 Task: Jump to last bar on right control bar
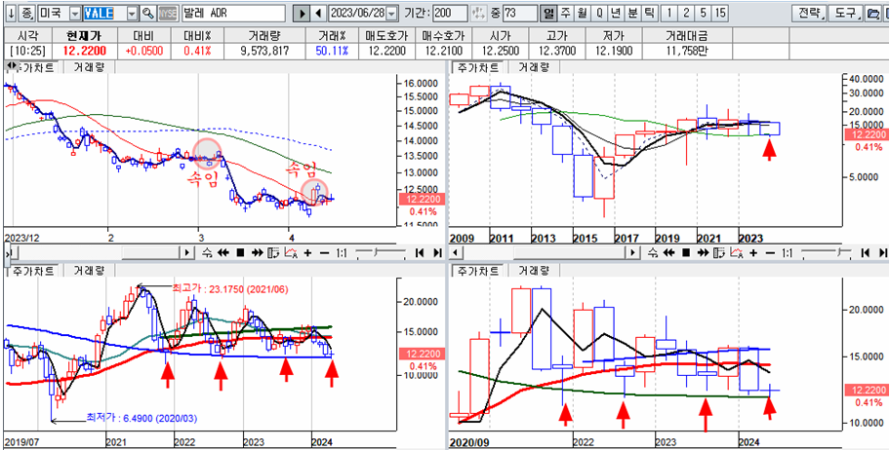[883, 253]
